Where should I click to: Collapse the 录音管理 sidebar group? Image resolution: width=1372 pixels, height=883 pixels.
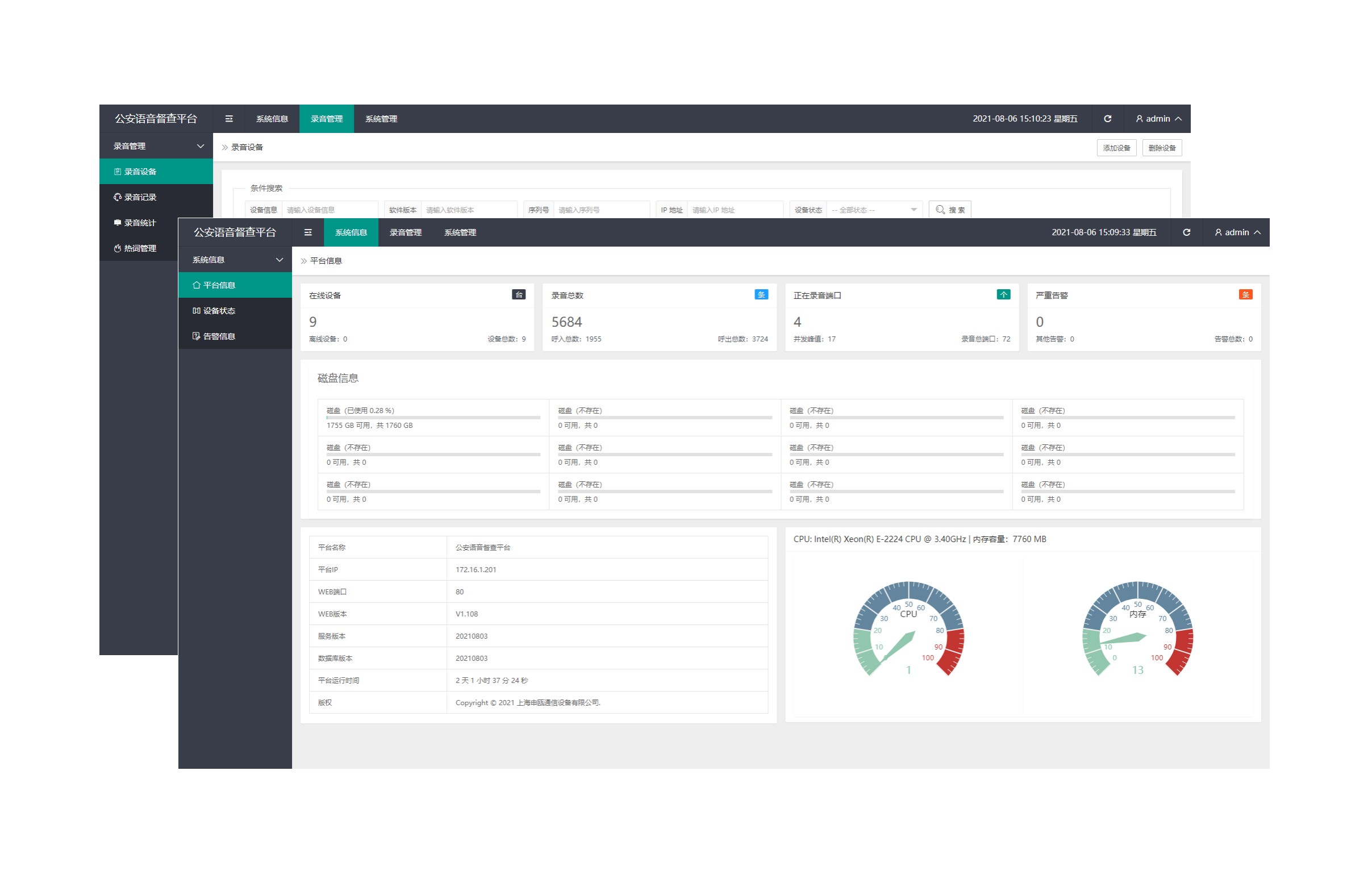[x=157, y=146]
